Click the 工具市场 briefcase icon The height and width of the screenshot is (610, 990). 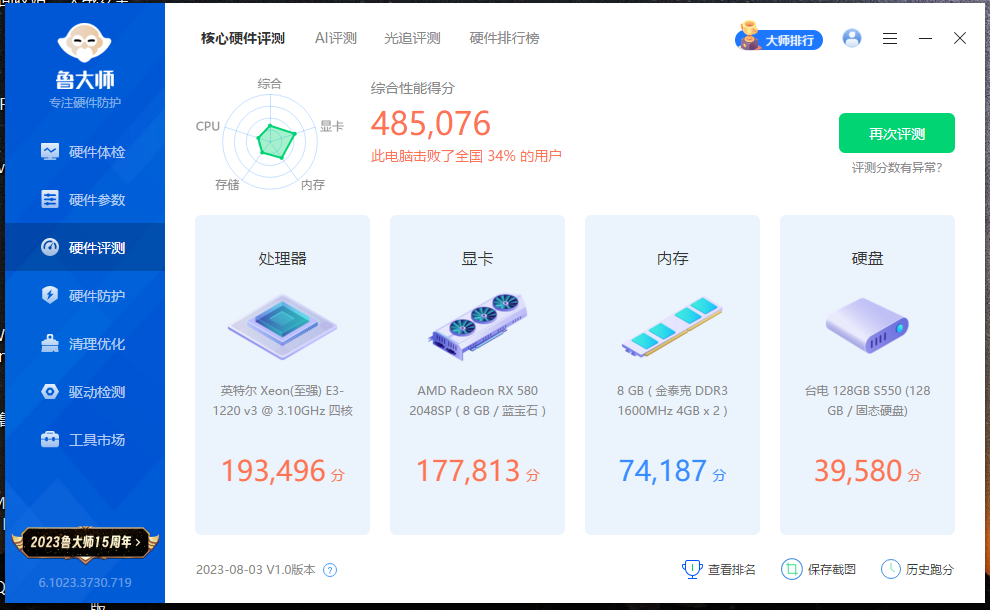point(50,440)
